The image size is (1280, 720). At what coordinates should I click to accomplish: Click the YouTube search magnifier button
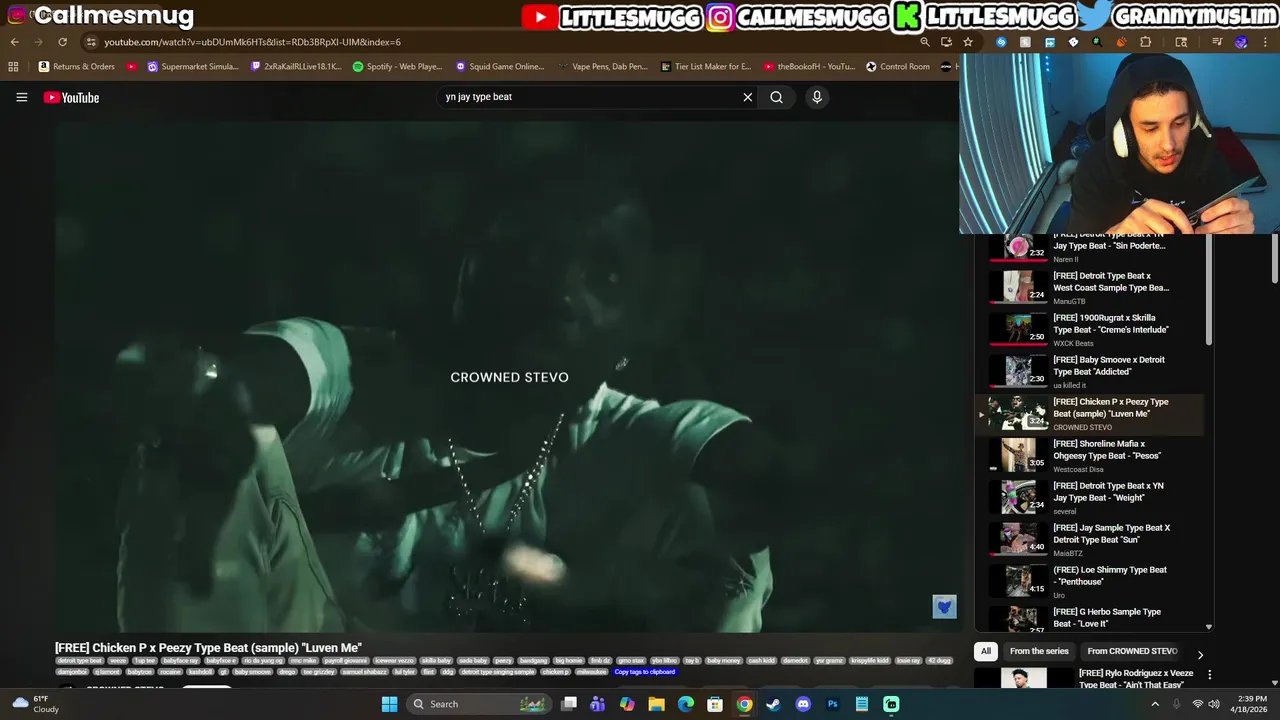pyautogui.click(x=776, y=97)
